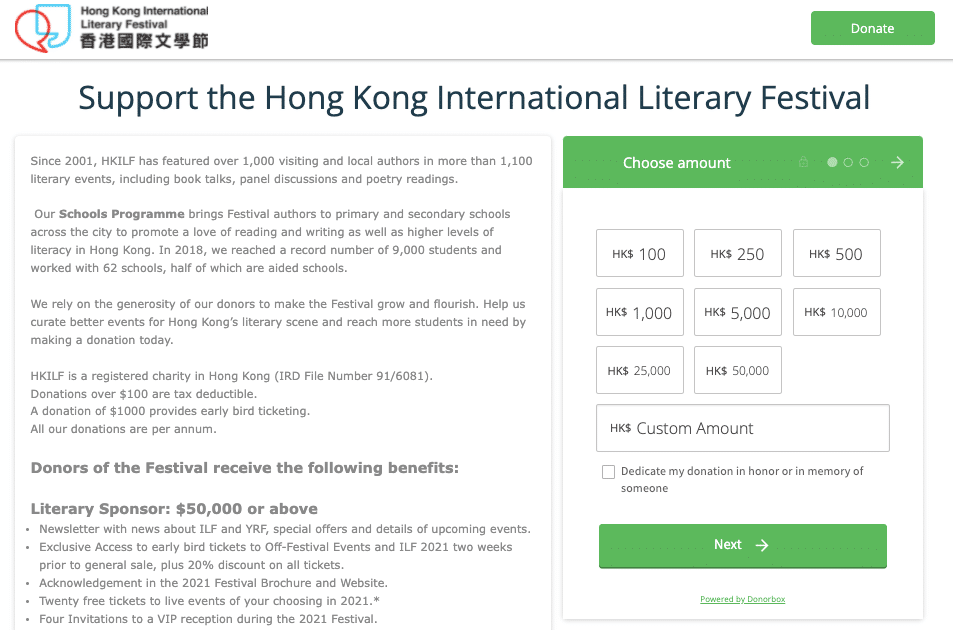The height and width of the screenshot is (630, 953).
Task: Select the first step dot indicator
Action: (x=832, y=162)
